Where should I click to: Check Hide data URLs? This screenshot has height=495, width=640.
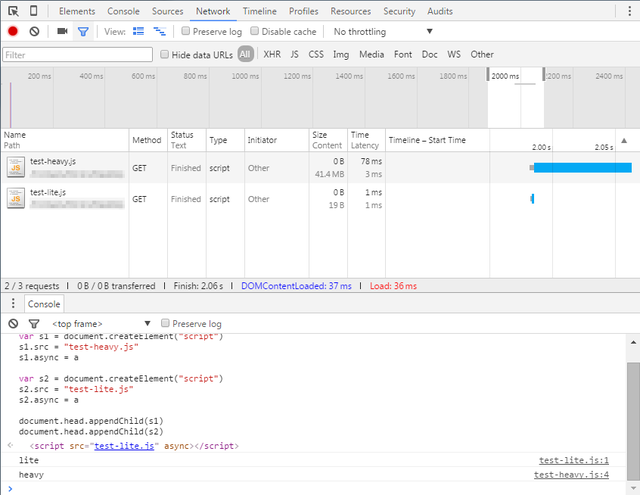click(164, 54)
